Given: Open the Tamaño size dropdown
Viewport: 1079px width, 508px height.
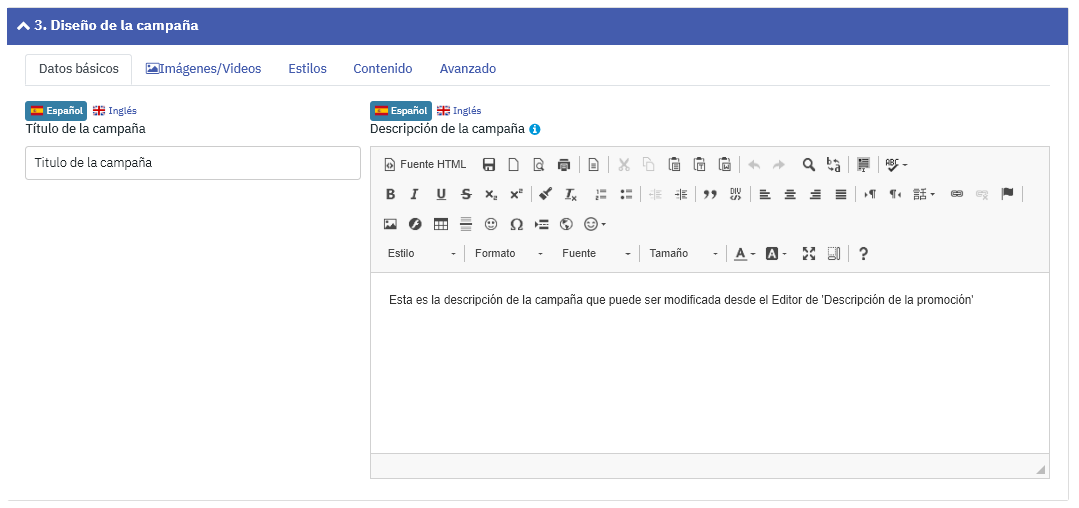Looking at the screenshot, I should (x=683, y=253).
